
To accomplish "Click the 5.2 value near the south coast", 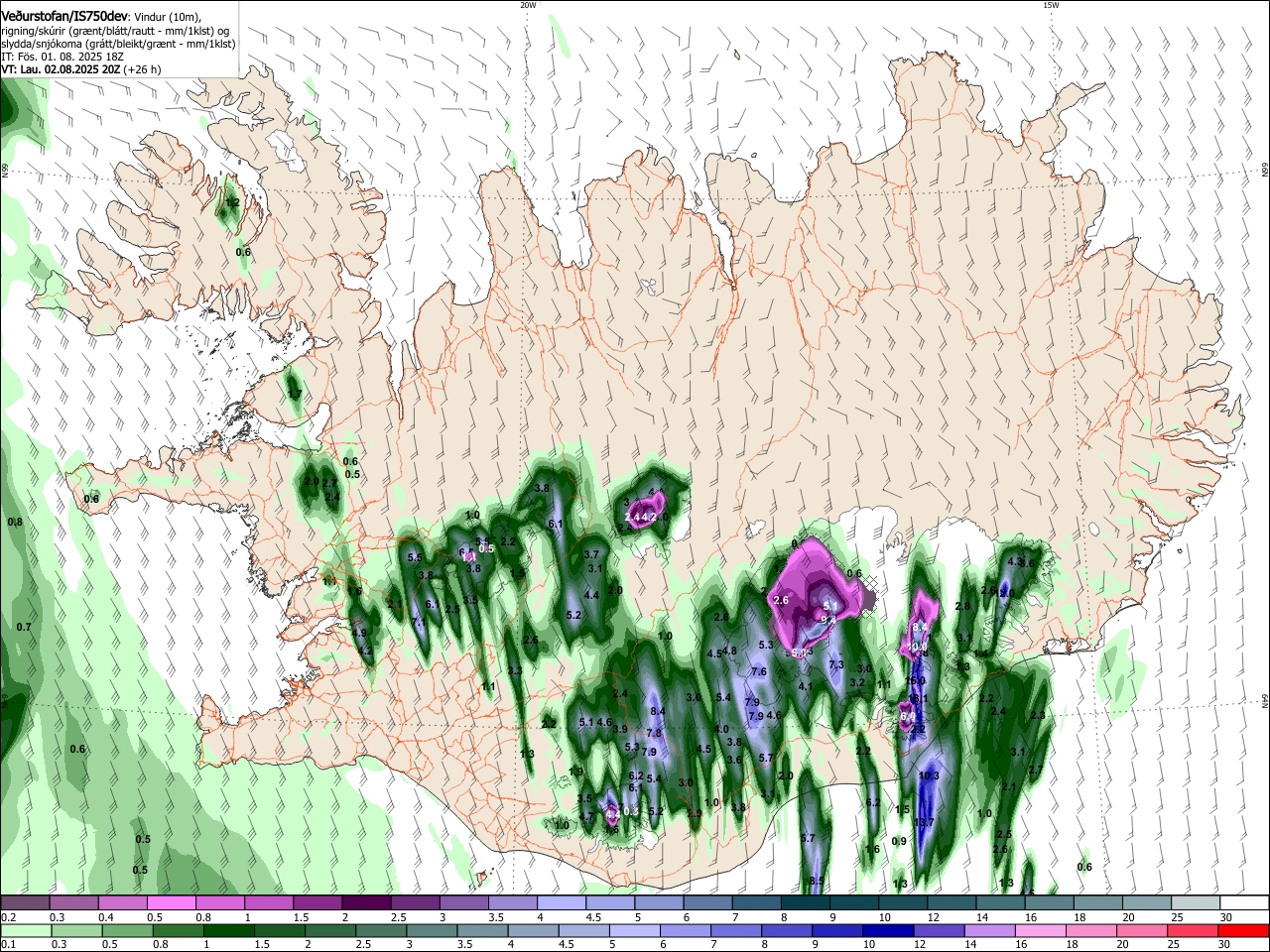I will pyautogui.click(x=655, y=811).
